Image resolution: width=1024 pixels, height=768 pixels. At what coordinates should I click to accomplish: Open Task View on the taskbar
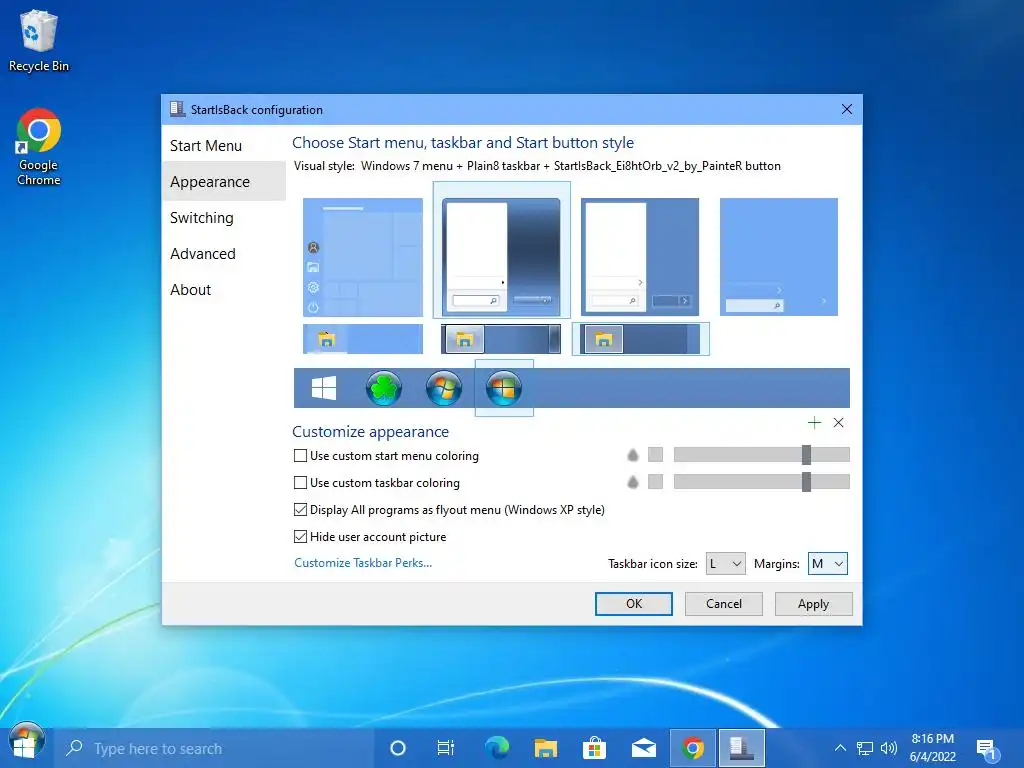coord(445,748)
